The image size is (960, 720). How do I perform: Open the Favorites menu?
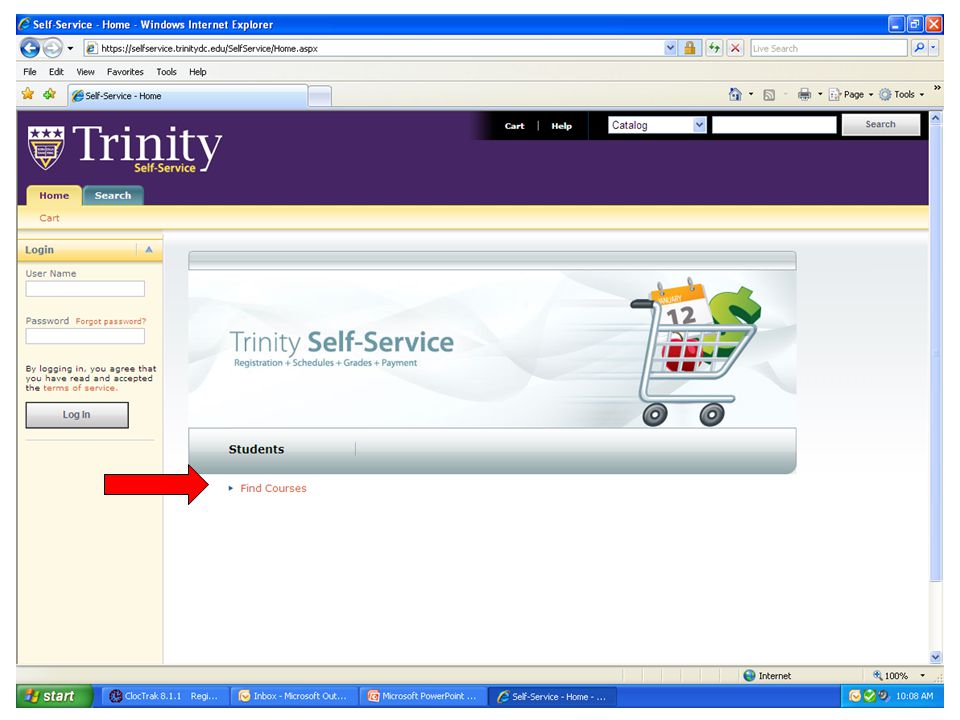point(125,72)
